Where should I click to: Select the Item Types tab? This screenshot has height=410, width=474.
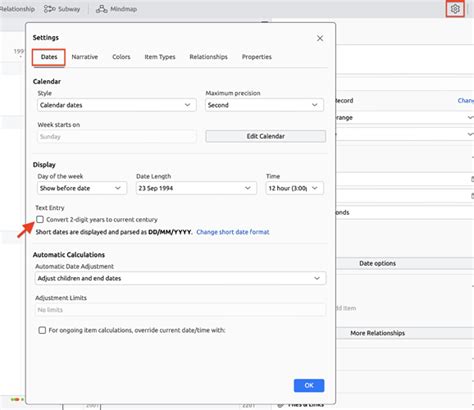tap(160, 57)
